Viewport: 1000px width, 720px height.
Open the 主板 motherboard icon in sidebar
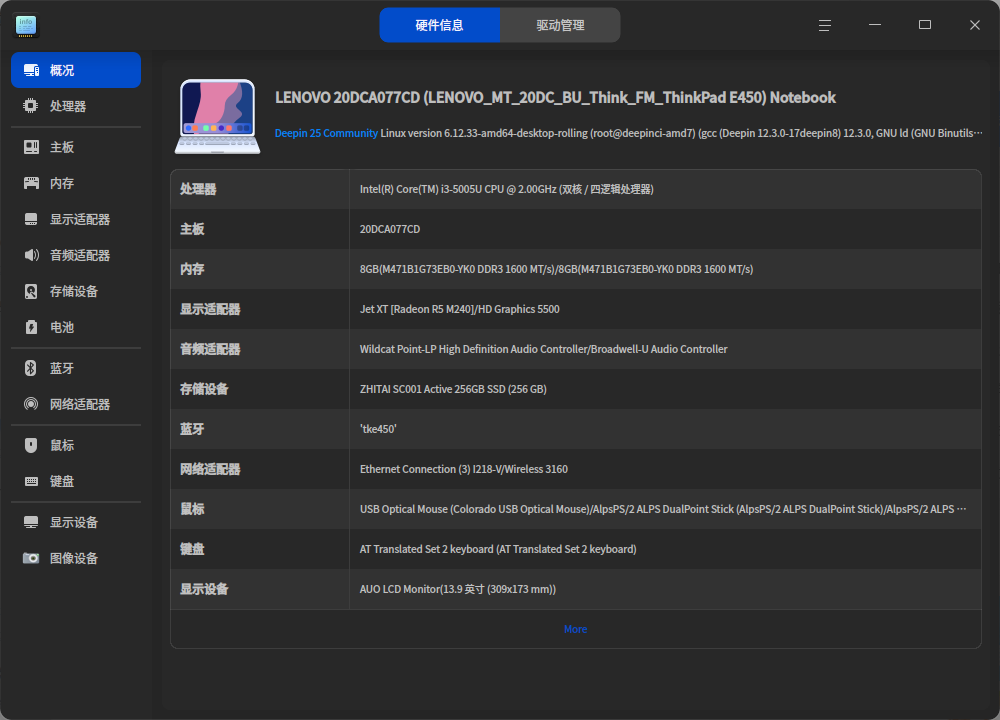(31, 147)
